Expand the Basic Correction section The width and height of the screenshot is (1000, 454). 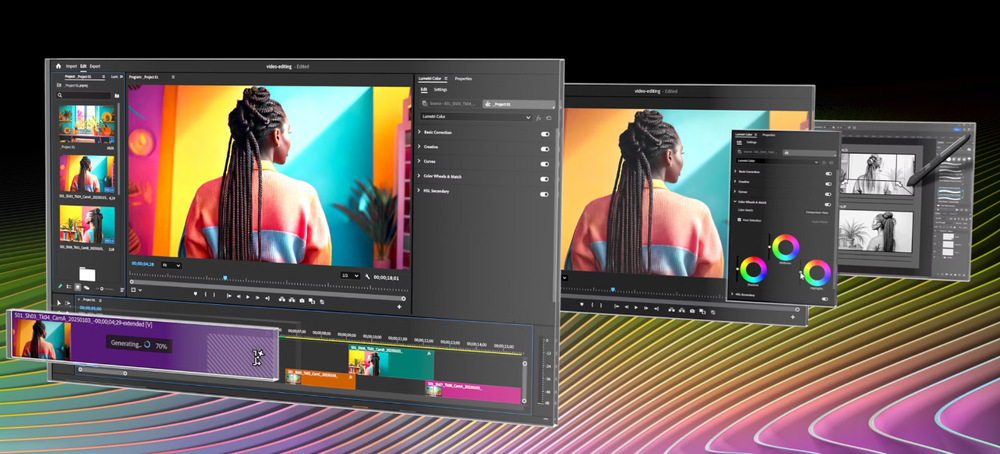[419, 132]
